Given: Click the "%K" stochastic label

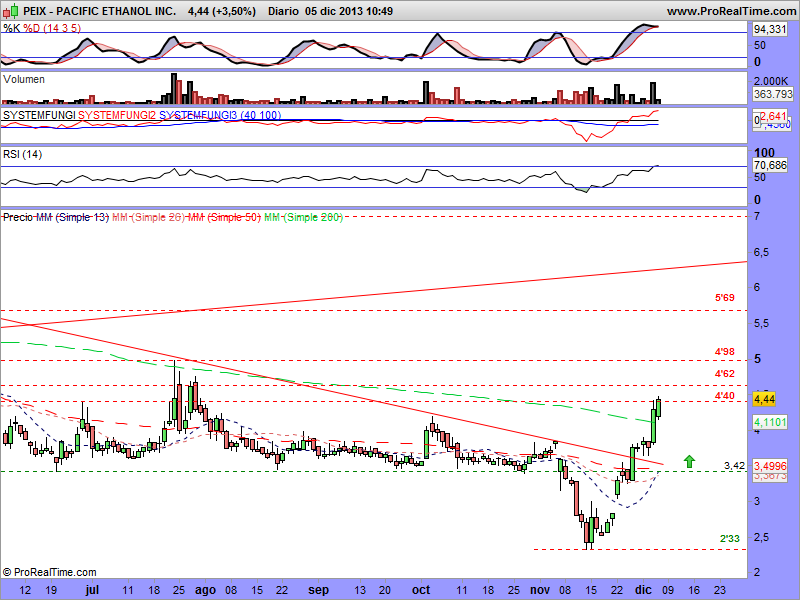Looking at the screenshot, I should (x=12, y=28).
